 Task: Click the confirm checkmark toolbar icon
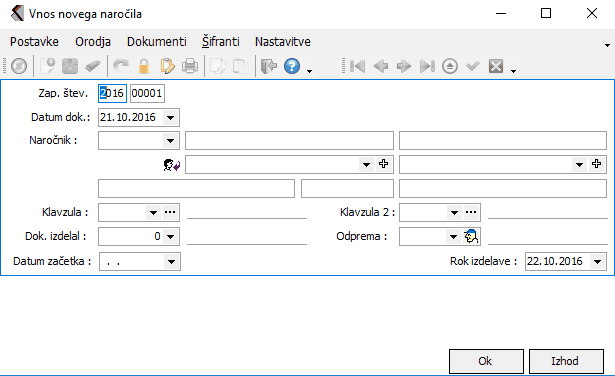coord(473,66)
